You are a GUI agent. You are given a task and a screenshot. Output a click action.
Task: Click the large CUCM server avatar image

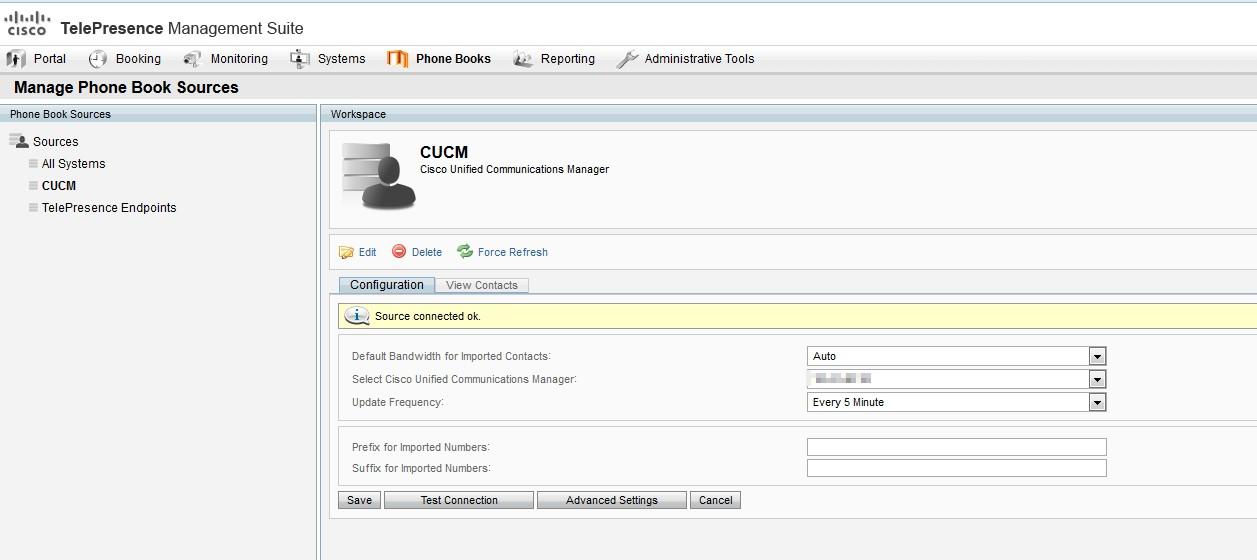[x=379, y=176]
